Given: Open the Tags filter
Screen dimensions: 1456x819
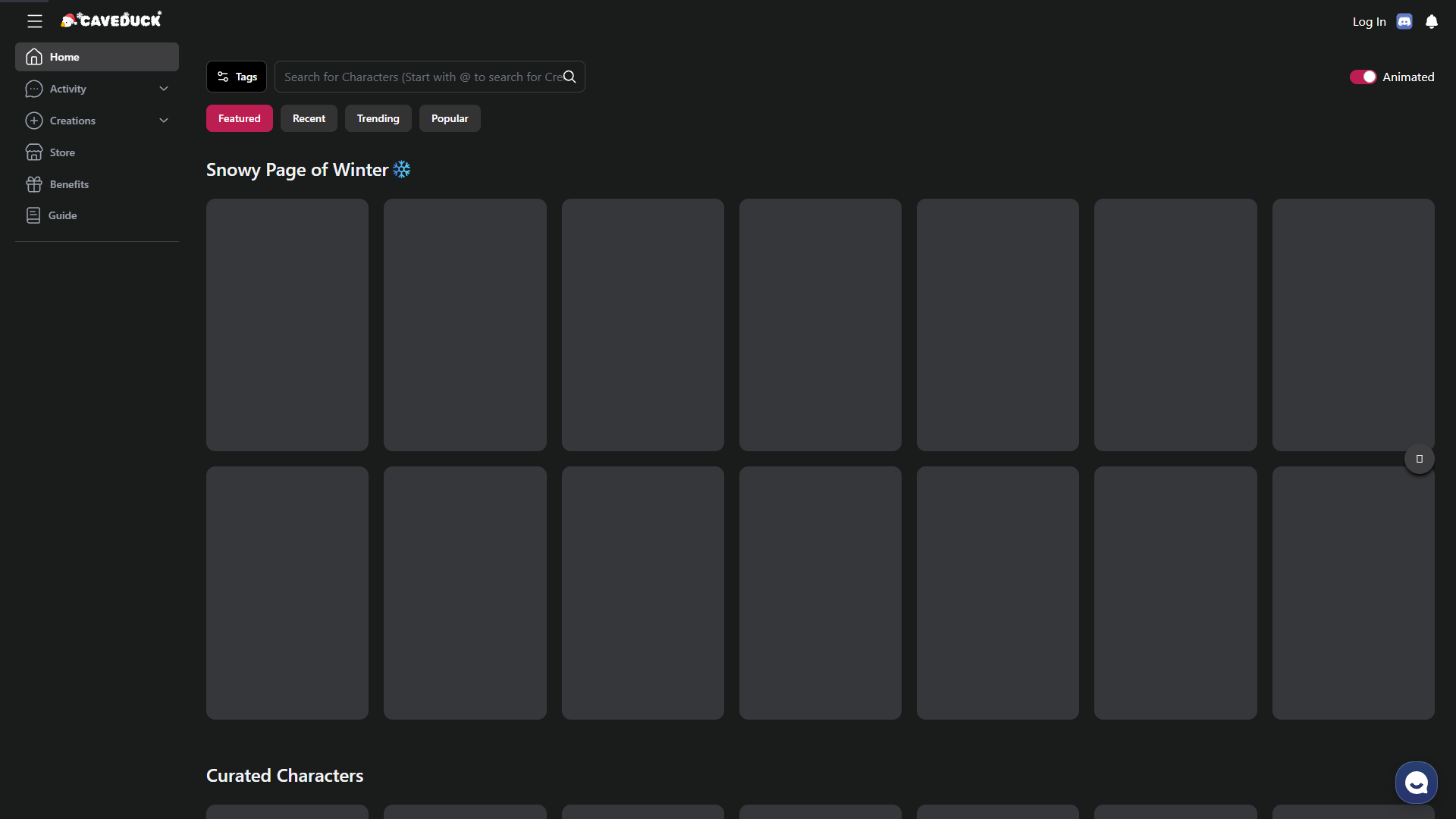Looking at the screenshot, I should tap(237, 77).
